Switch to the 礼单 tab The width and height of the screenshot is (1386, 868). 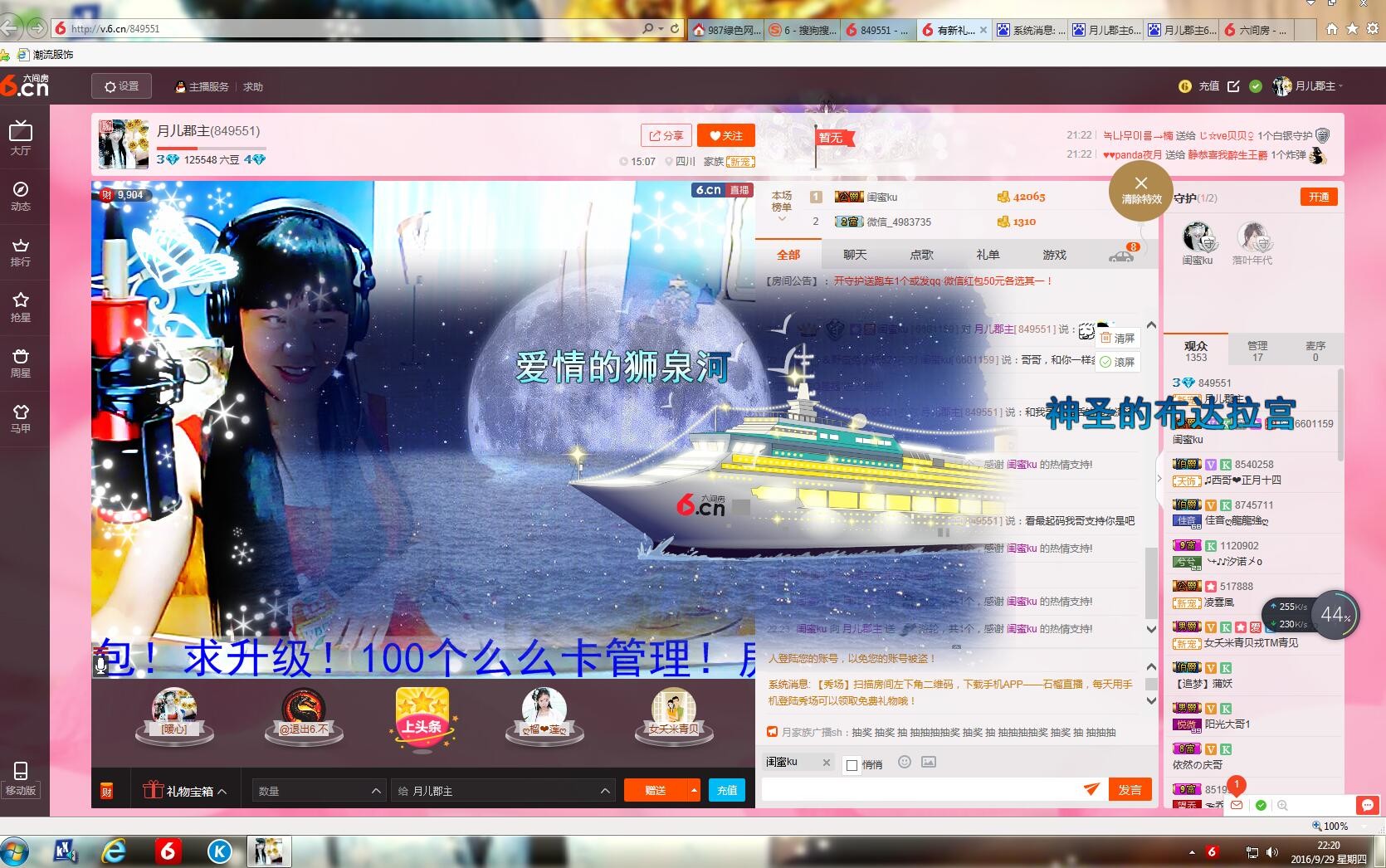click(x=988, y=255)
